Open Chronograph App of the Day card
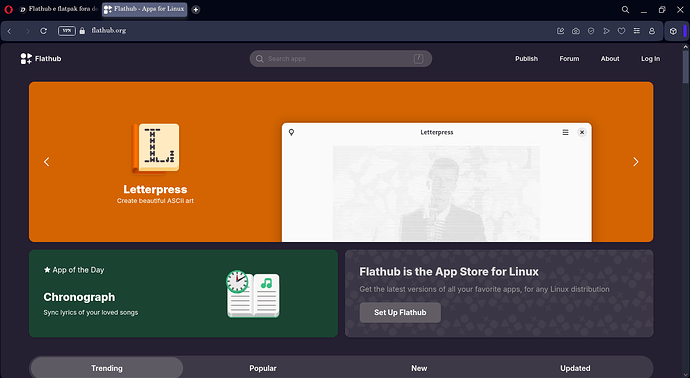The height and width of the screenshot is (378, 690). 183,294
